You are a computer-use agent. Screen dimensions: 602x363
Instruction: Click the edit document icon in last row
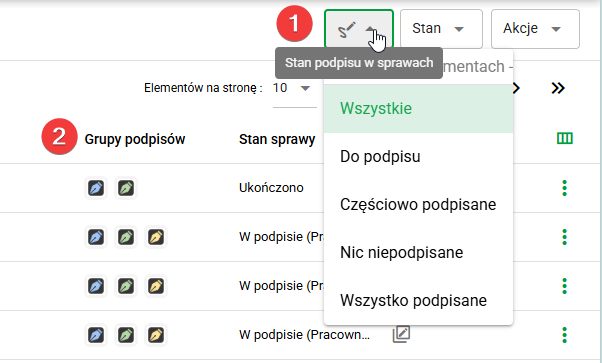click(x=401, y=334)
